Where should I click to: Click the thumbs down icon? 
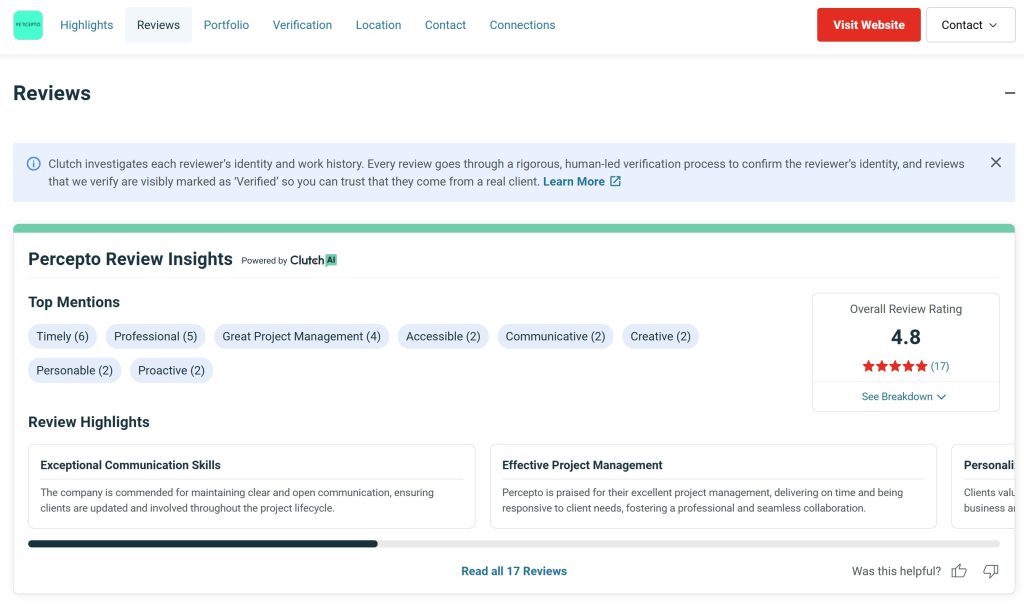(991, 571)
